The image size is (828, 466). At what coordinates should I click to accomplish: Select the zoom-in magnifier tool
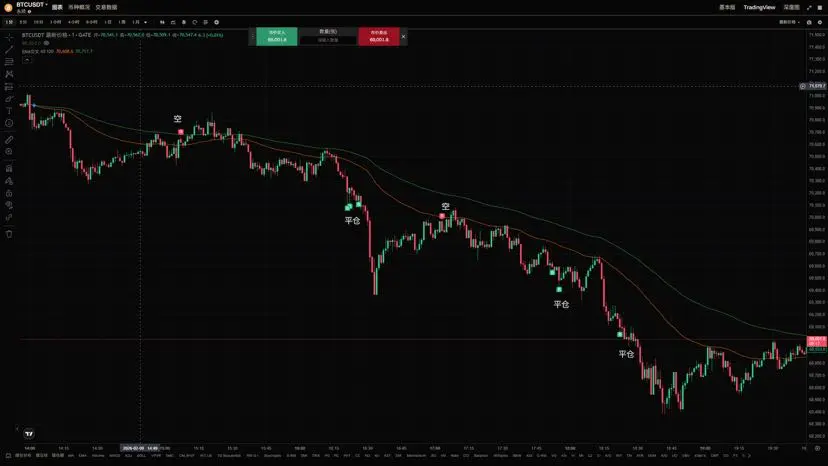click(x=9, y=152)
